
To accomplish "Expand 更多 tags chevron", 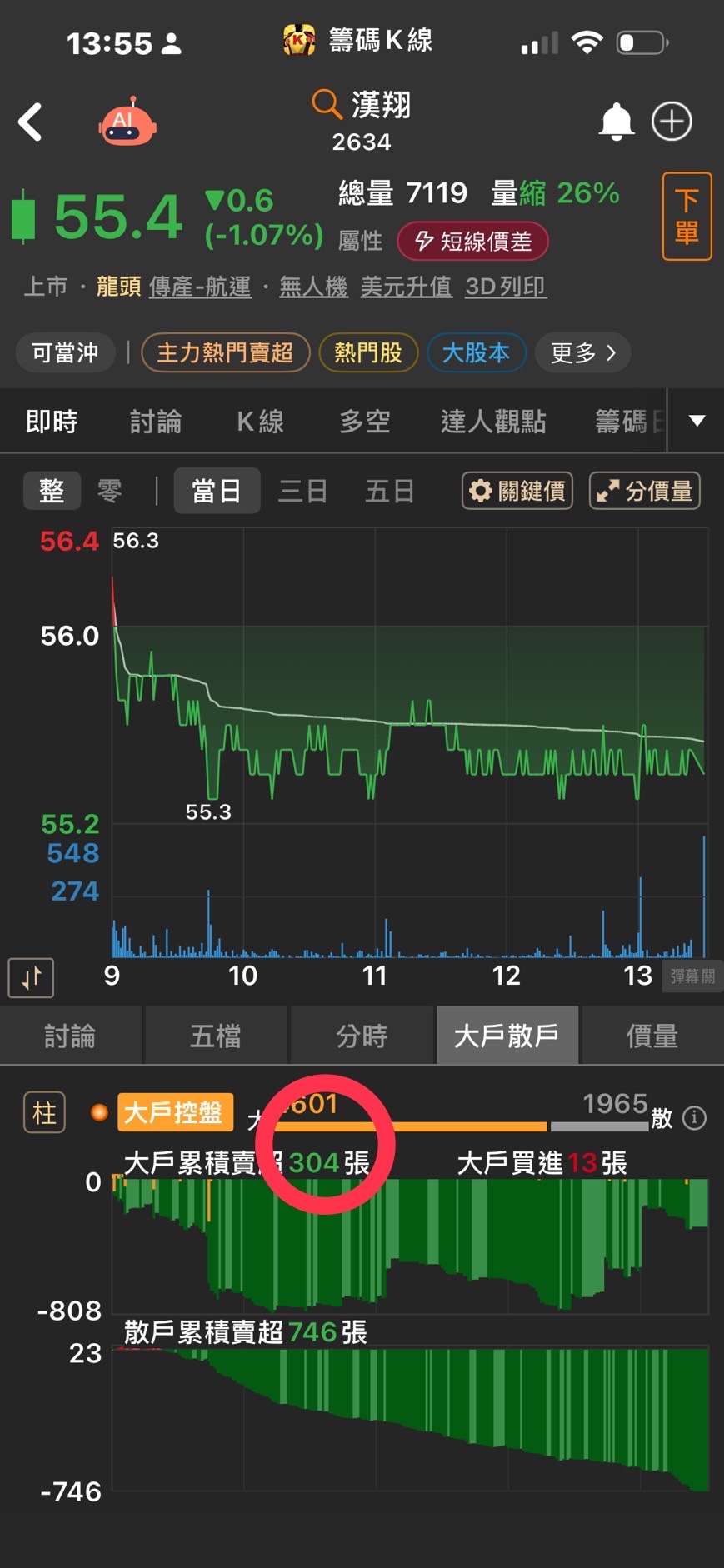I will pyautogui.click(x=582, y=352).
